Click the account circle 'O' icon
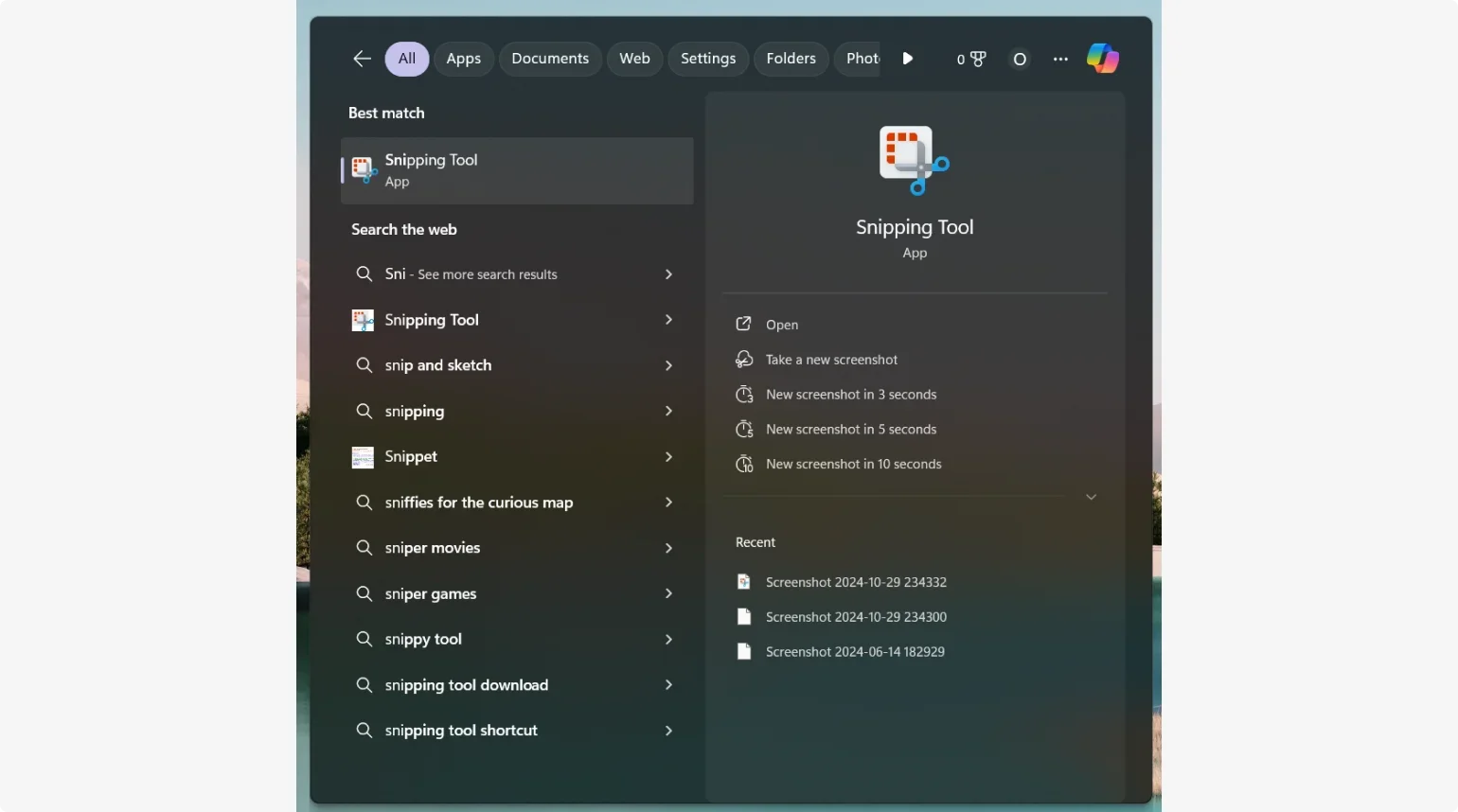1458x812 pixels. click(x=1020, y=59)
